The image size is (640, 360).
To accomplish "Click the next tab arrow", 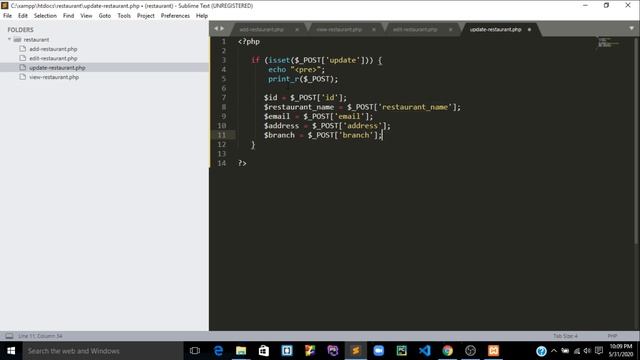I will [222, 29].
